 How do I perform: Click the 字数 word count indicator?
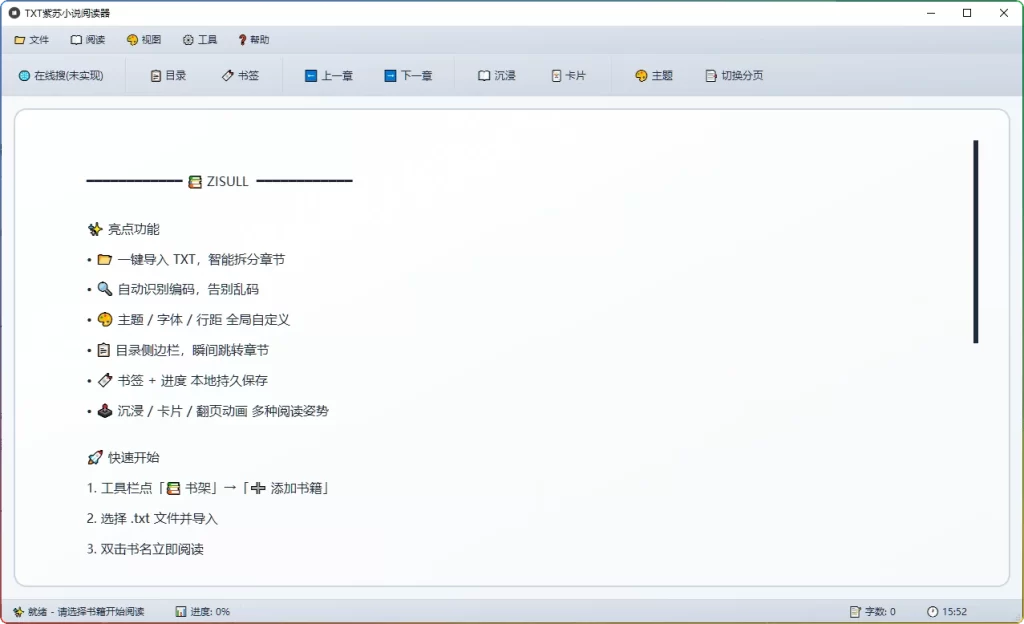coord(876,610)
